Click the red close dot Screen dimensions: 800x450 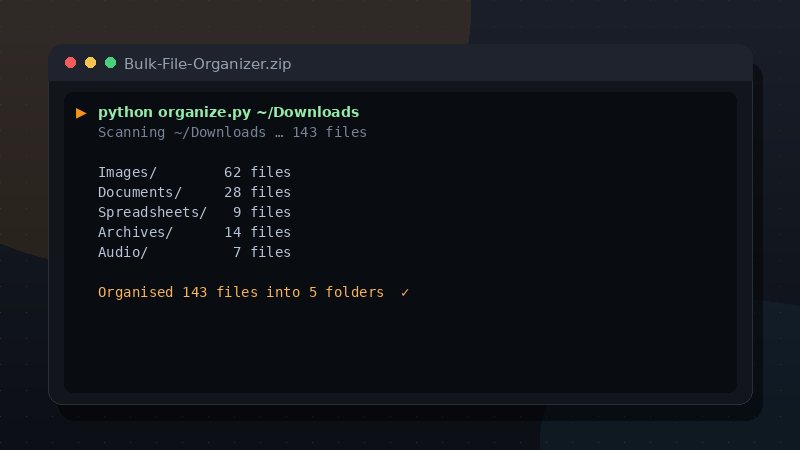pyautogui.click(x=70, y=63)
